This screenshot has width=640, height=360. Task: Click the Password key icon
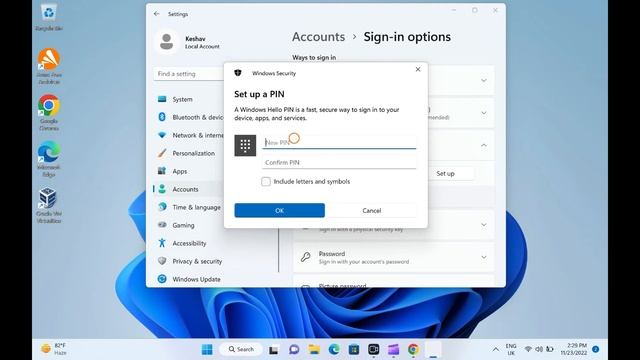click(305, 257)
